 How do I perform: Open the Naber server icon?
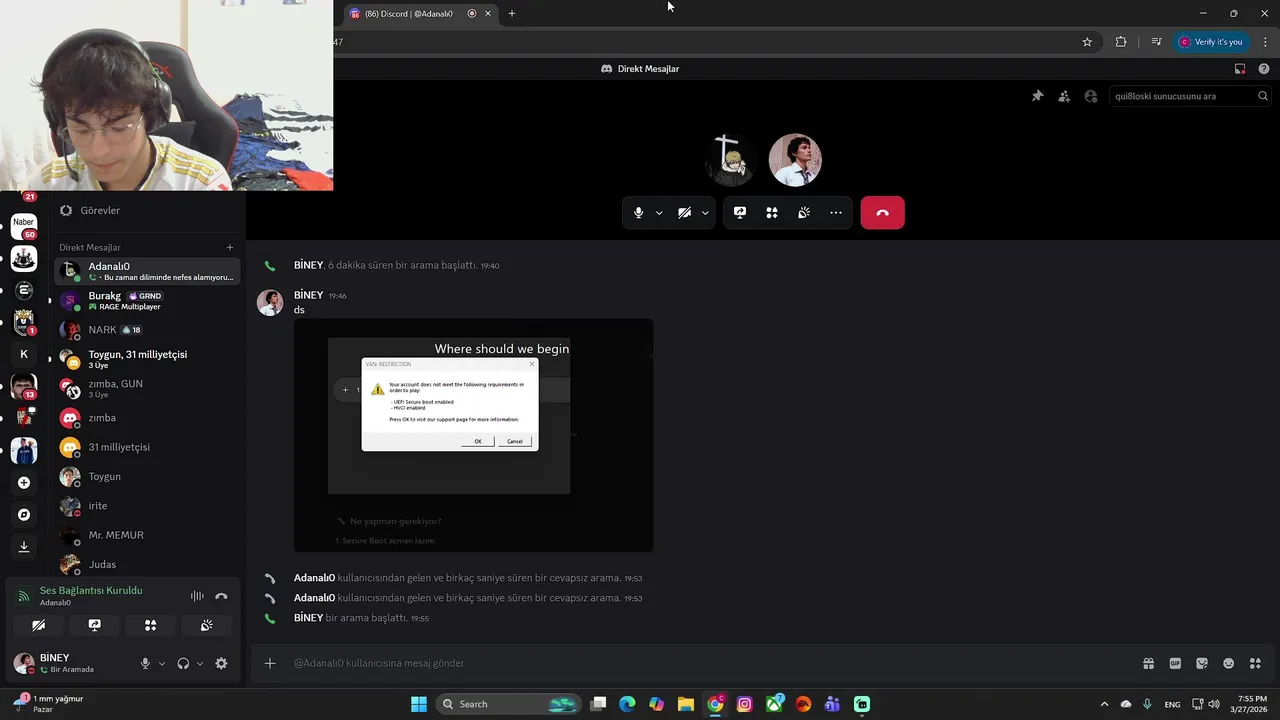tap(24, 227)
